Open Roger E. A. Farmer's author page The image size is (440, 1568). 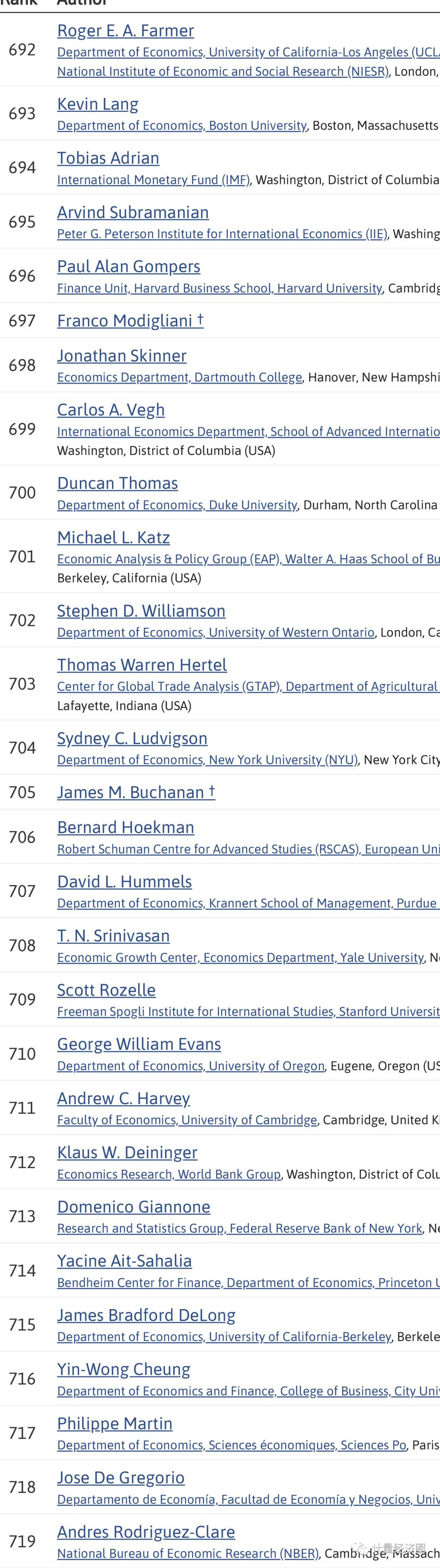(x=125, y=31)
